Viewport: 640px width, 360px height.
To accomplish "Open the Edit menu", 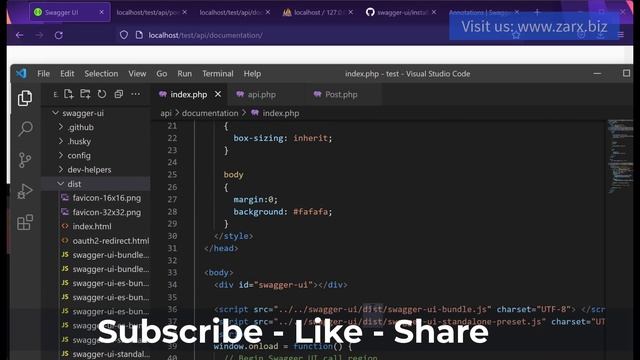I will click(67, 73).
